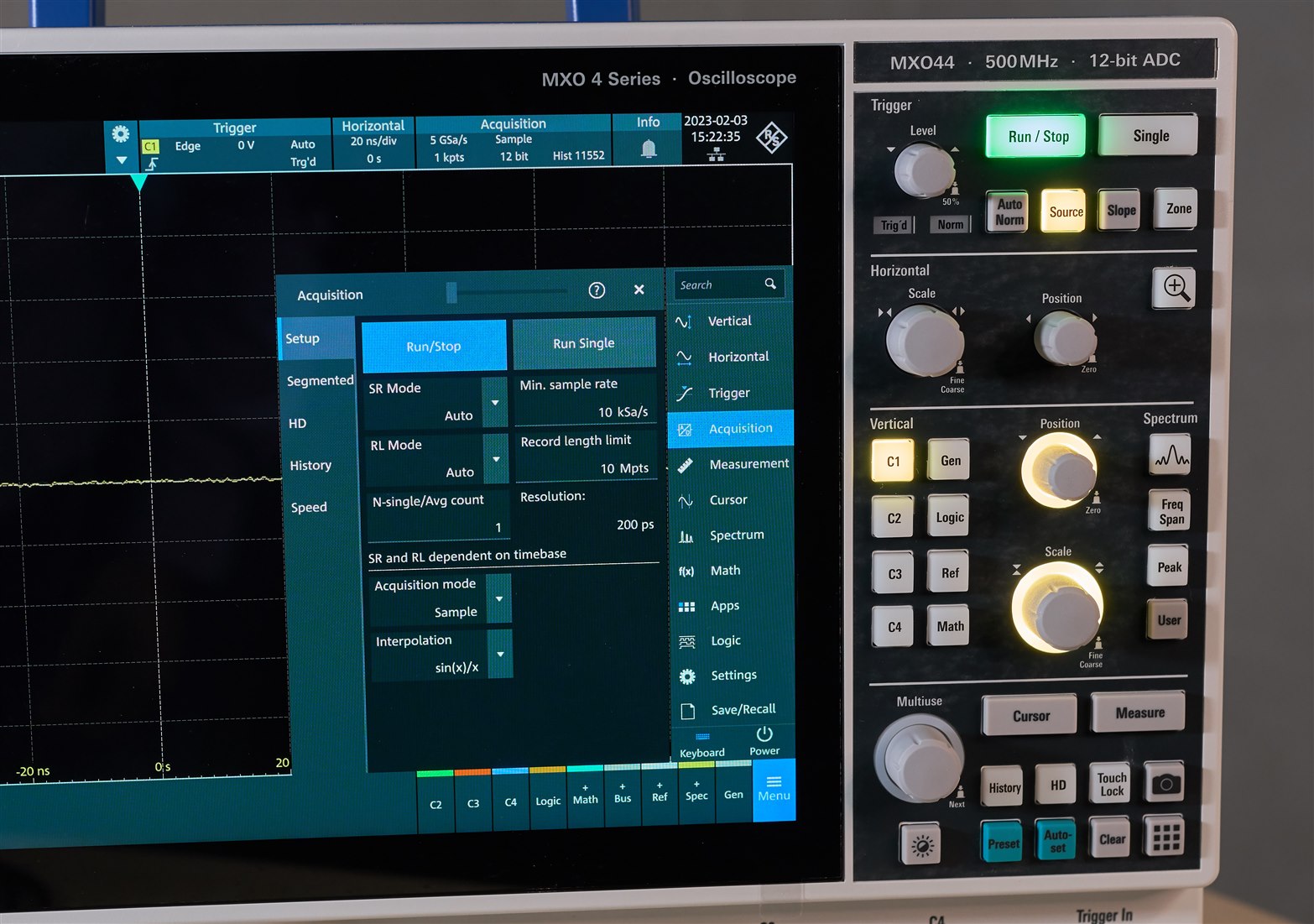The width and height of the screenshot is (1314, 924).
Task: Click the Apps grid icon
Action: click(x=686, y=607)
